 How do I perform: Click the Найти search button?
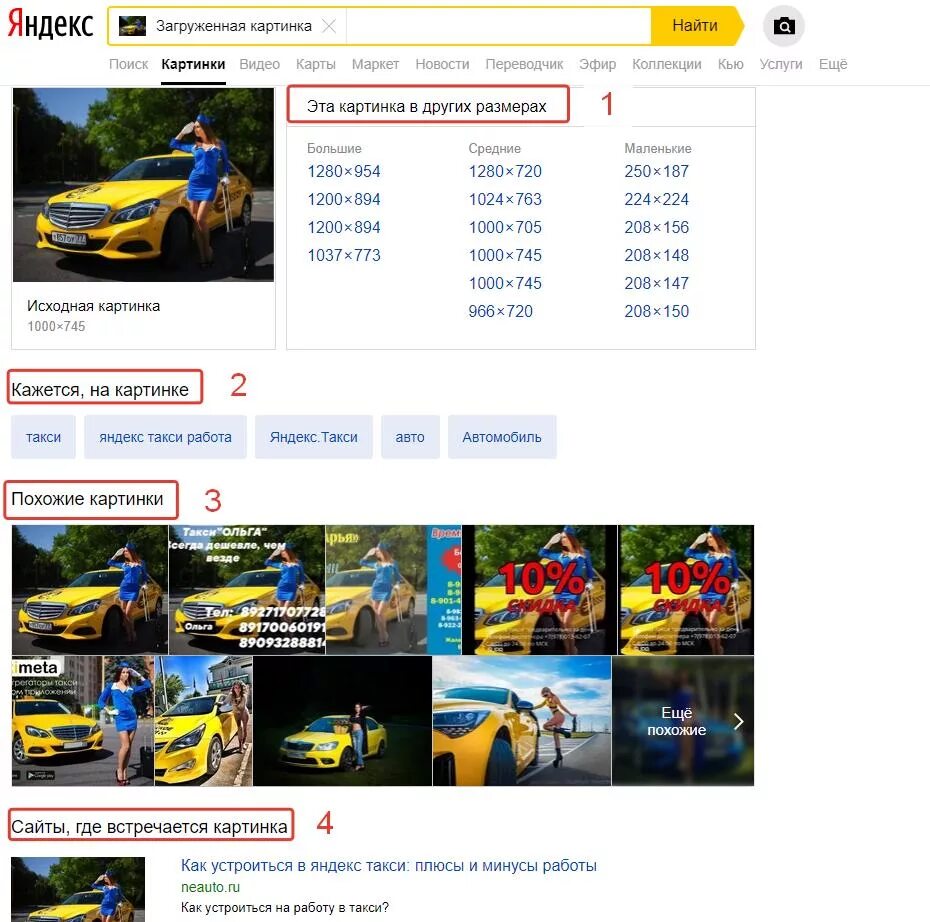pyautogui.click(x=695, y=25)
